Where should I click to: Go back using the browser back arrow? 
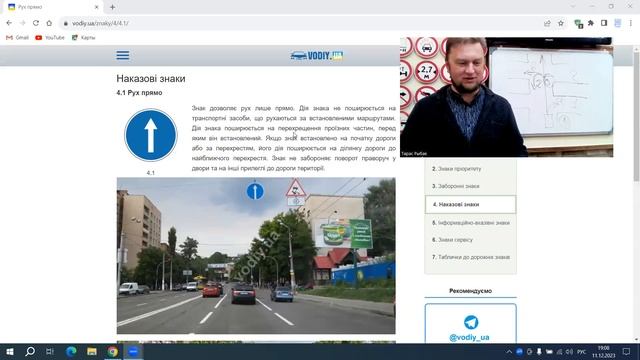point(9,23)
